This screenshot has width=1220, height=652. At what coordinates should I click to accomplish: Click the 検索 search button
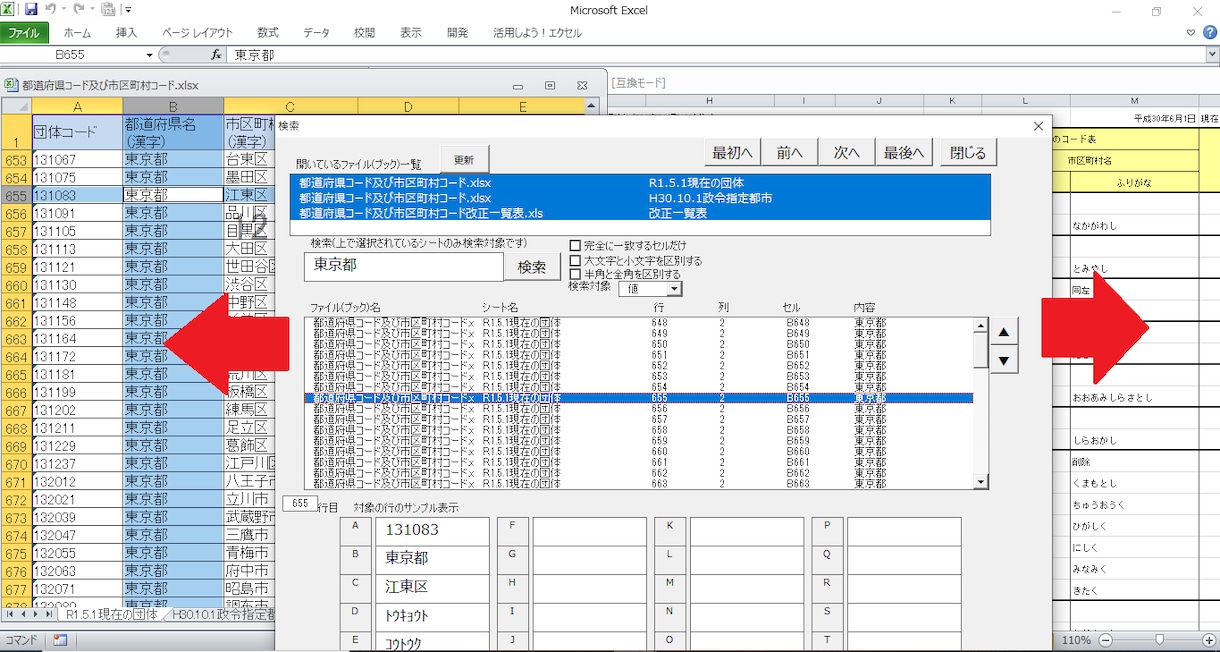(x=532, y=267)
